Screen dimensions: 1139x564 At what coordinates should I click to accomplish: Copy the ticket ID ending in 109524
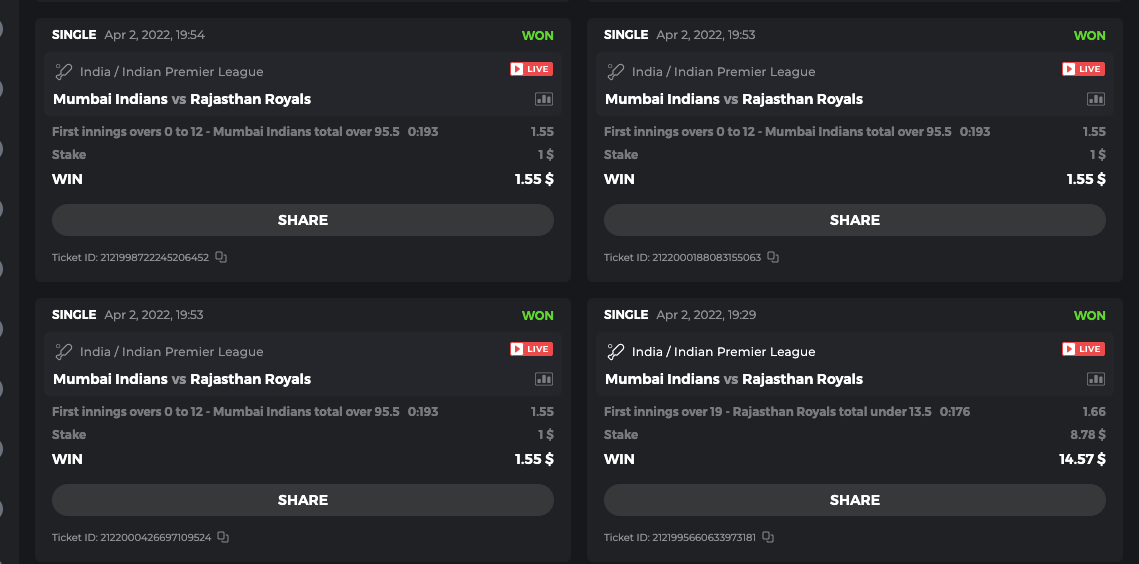pos(223,537)
